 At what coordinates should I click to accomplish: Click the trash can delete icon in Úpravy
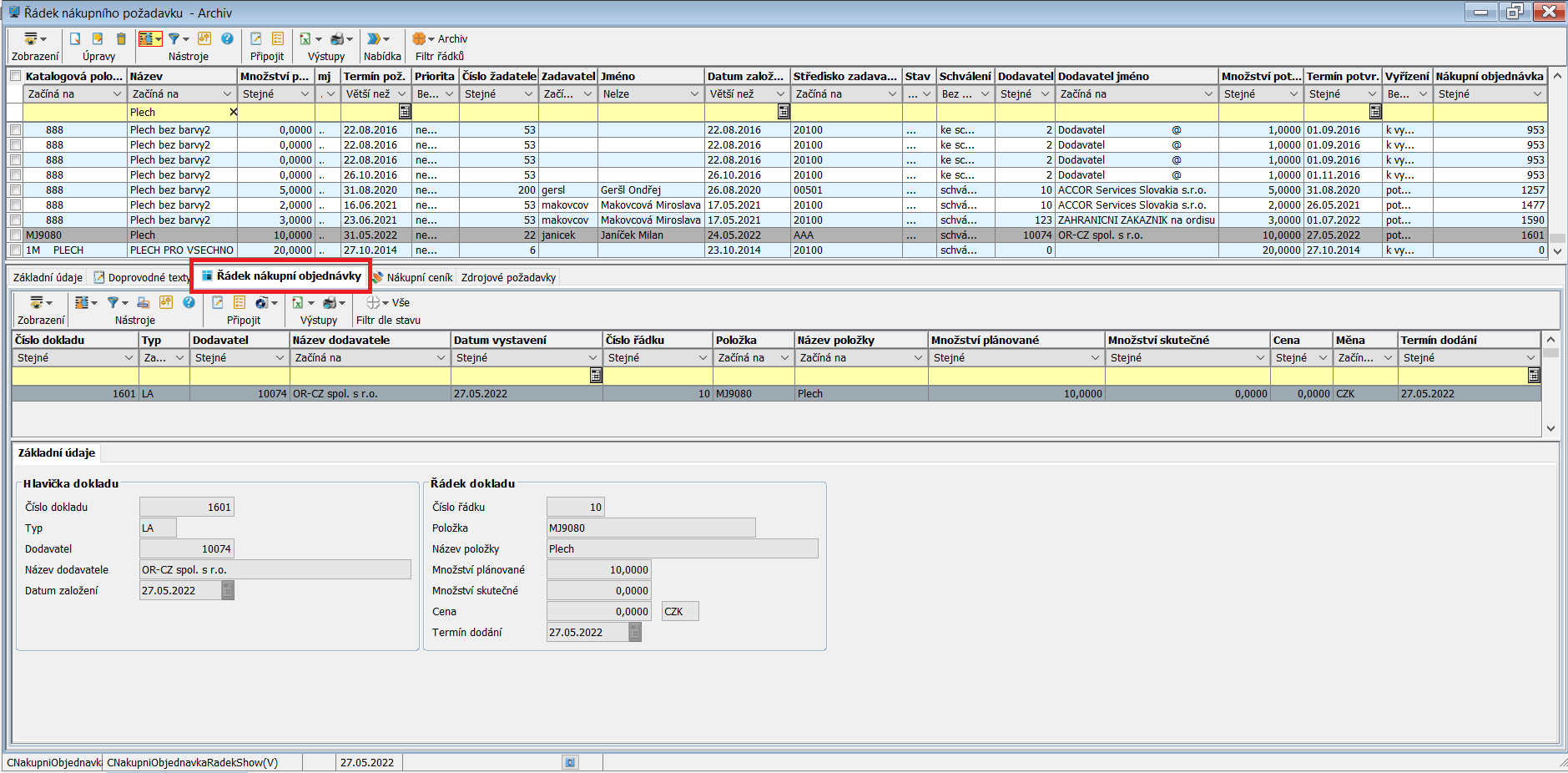point(121,39)
